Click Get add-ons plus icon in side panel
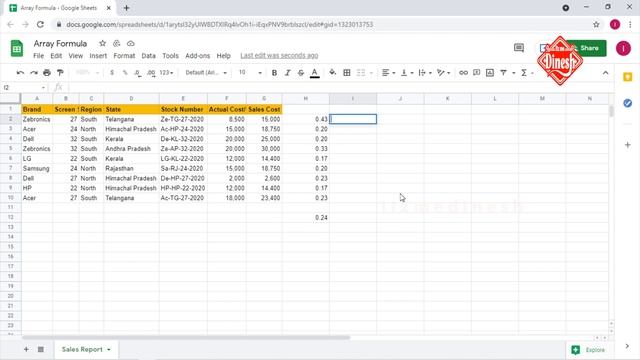The height and width of the screenshot is (360, 640). coord(628,145)
